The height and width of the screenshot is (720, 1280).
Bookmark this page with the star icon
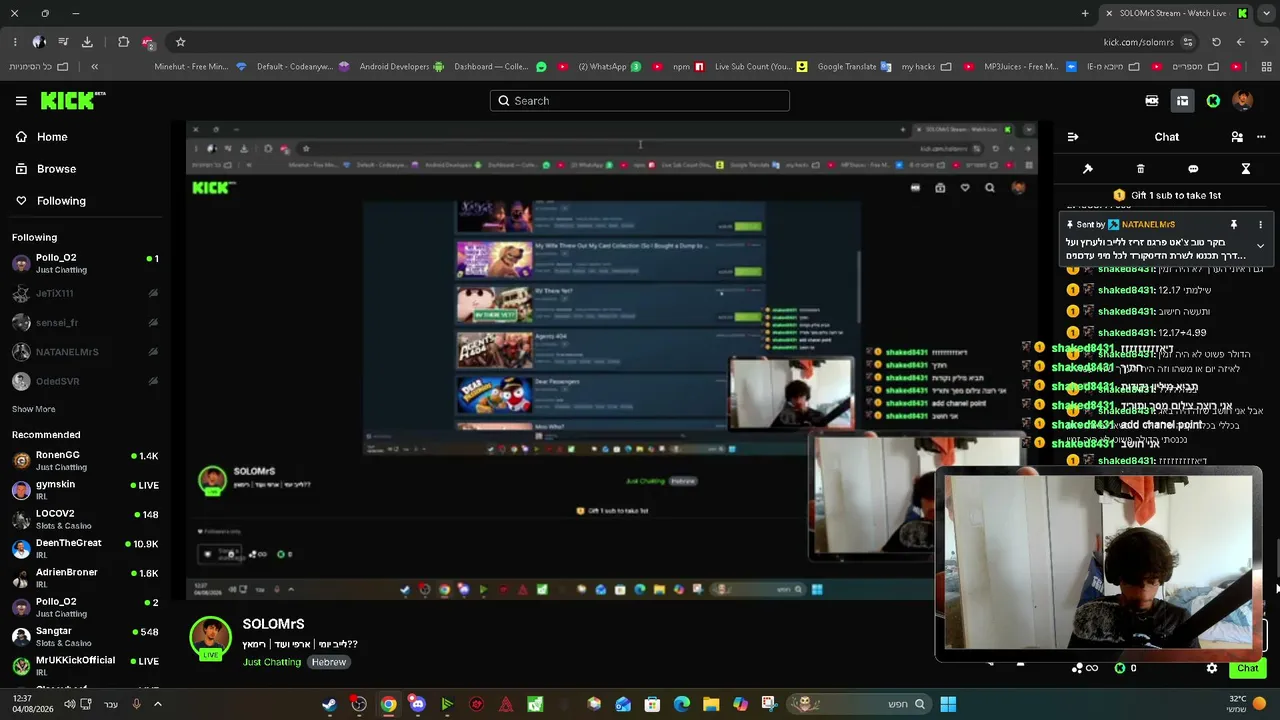(x=180, y=42)
